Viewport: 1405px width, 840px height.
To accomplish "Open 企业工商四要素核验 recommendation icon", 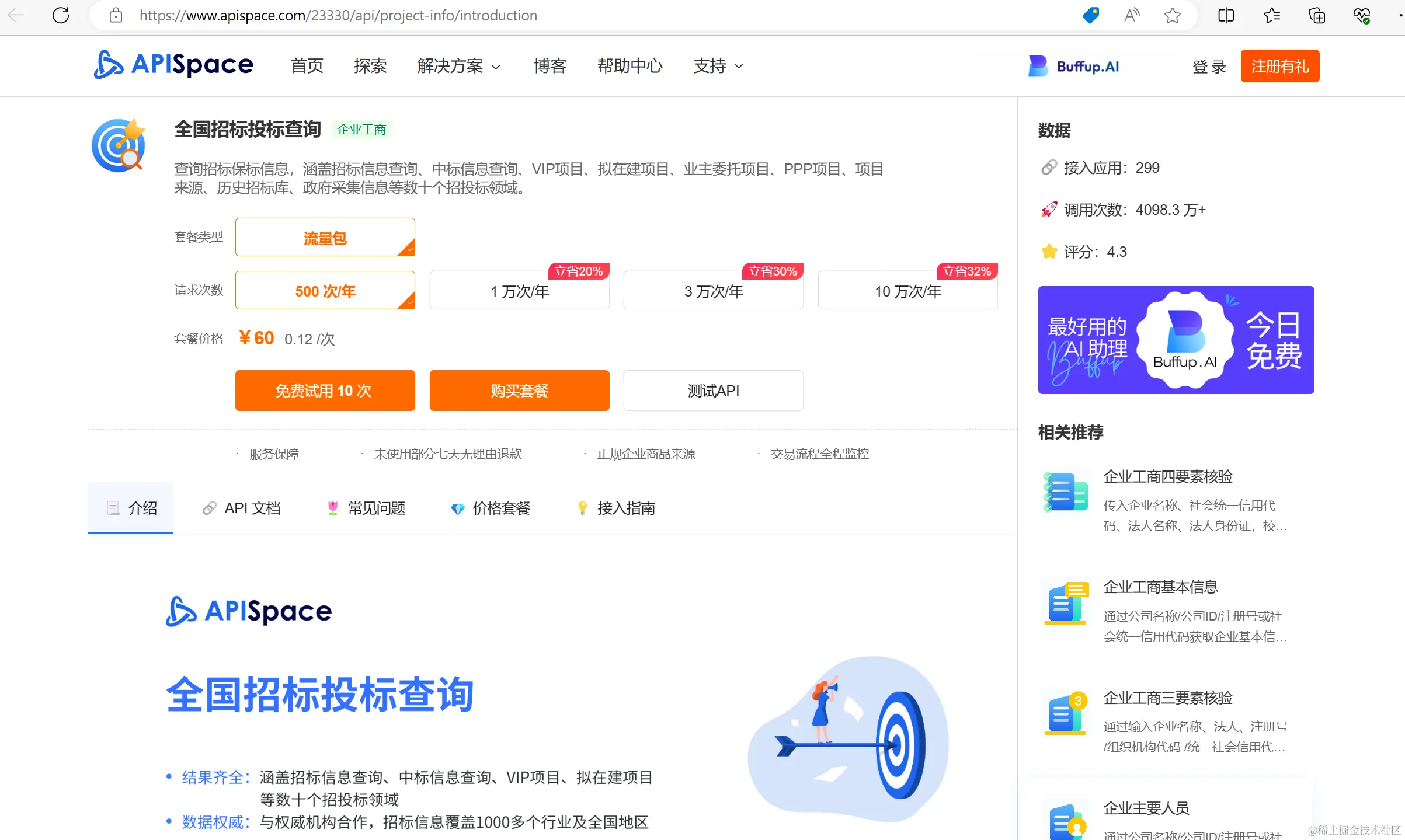I will click(x=1066, y=491).
